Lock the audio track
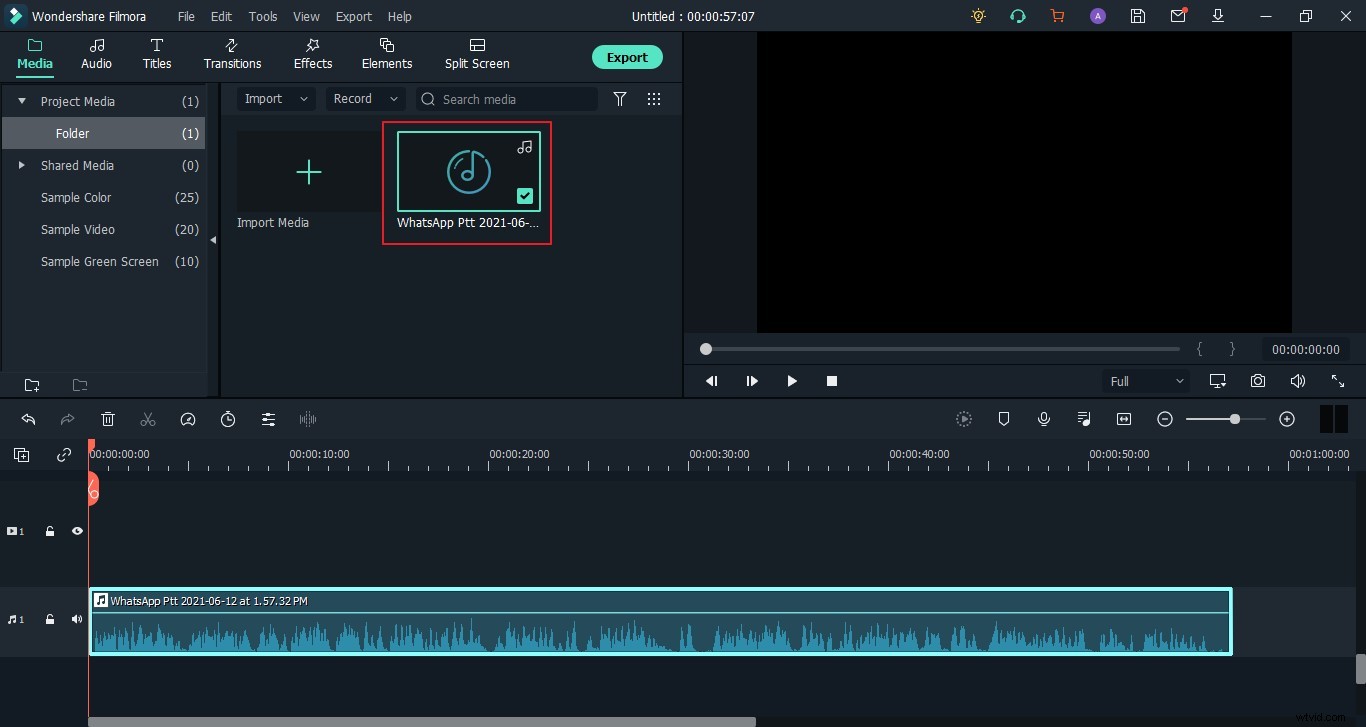The image size is (1366, 727). [x=49, y=619]
